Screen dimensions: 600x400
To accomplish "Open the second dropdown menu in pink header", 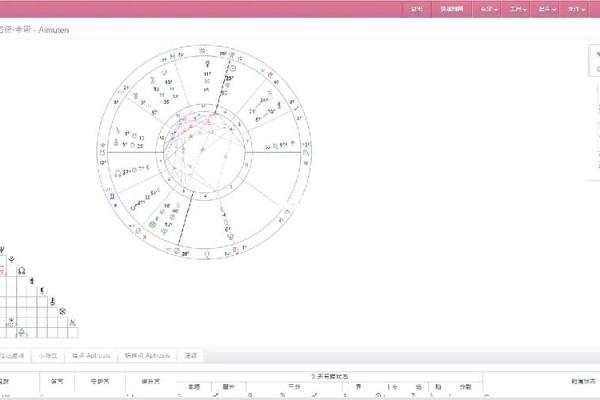I will [516, 9].
